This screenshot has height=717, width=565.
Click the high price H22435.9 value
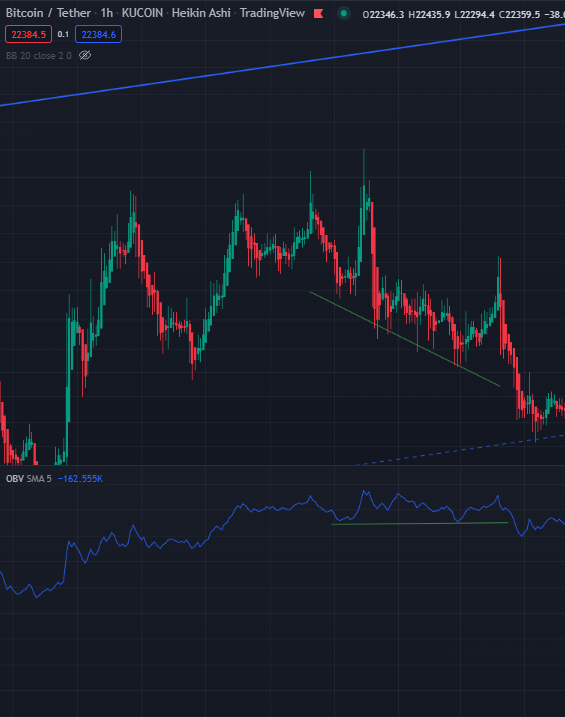pyautogui.click(x=429, y=15)
